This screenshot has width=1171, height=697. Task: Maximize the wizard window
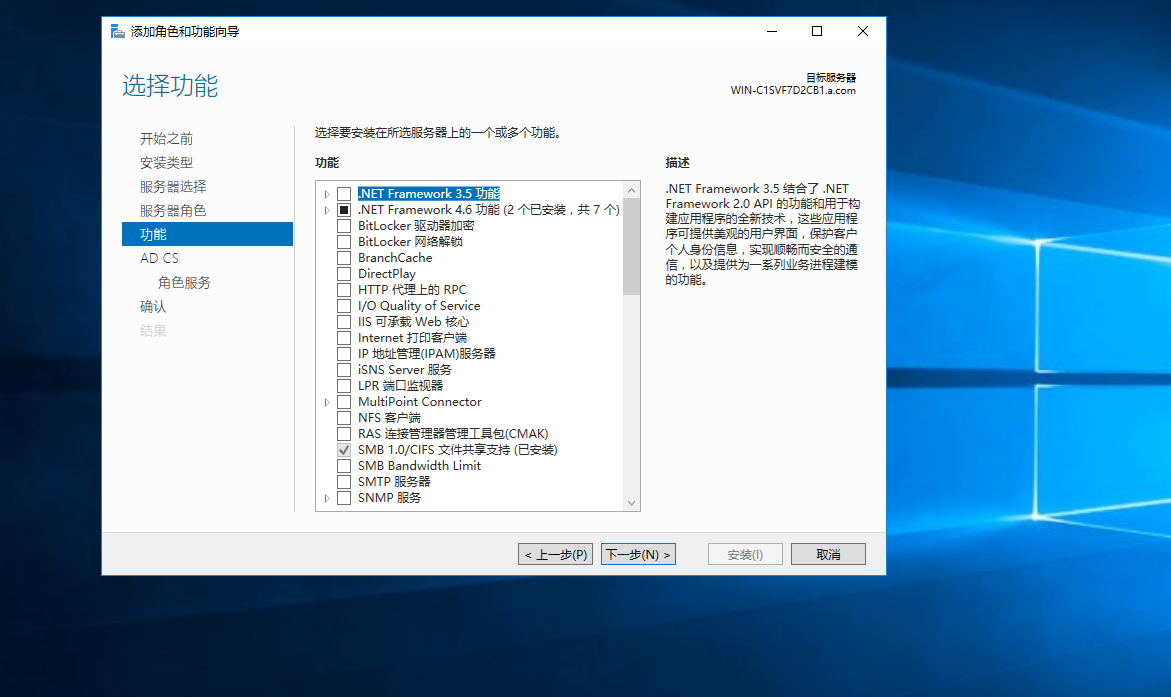click(816, 31)
